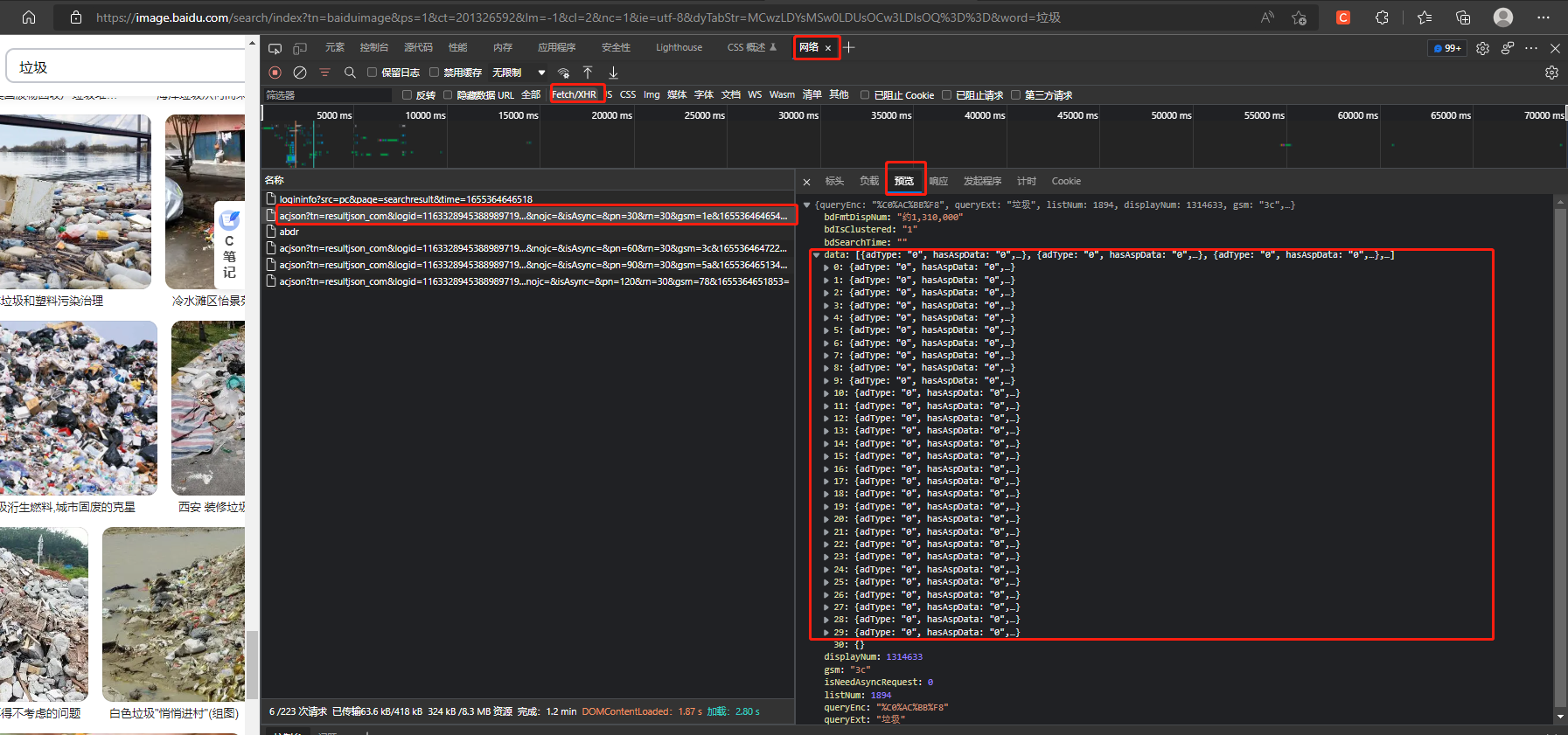Image resolution: width=1568 pixels, height=735 pixels.
Task: Close the request details pane
Action: (806, 182)
